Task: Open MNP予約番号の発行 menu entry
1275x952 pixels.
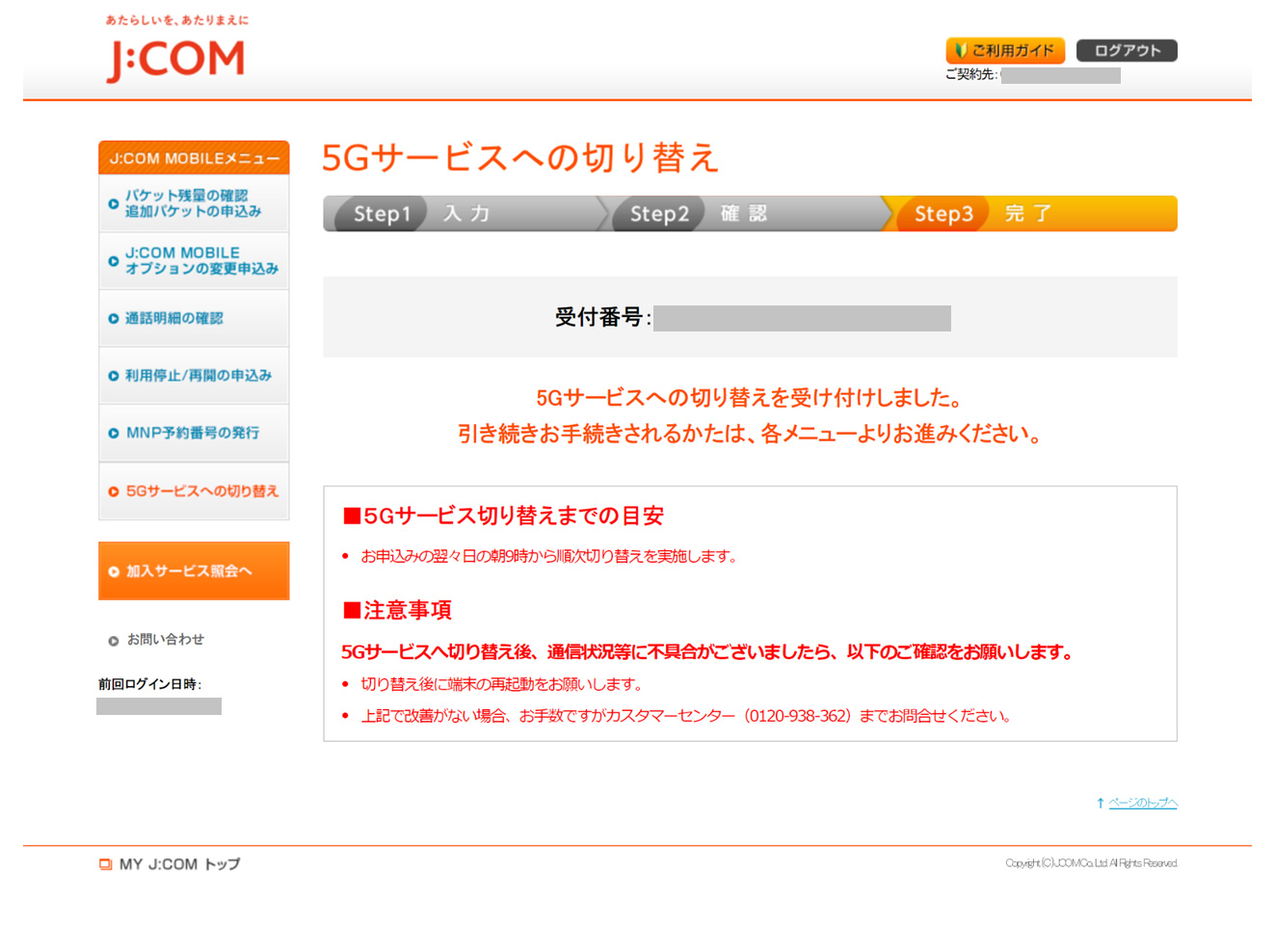Action: point(194,434)
